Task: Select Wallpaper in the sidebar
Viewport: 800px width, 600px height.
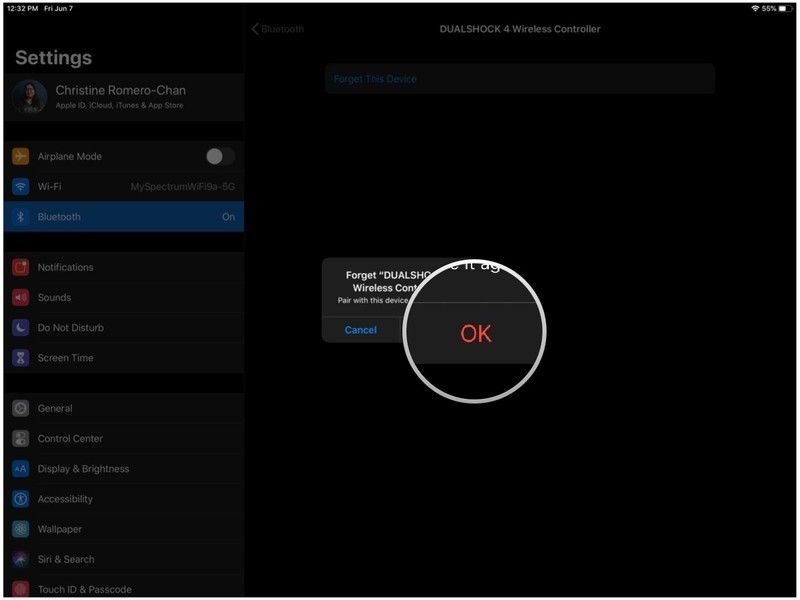Action: [x=59, y=529]
